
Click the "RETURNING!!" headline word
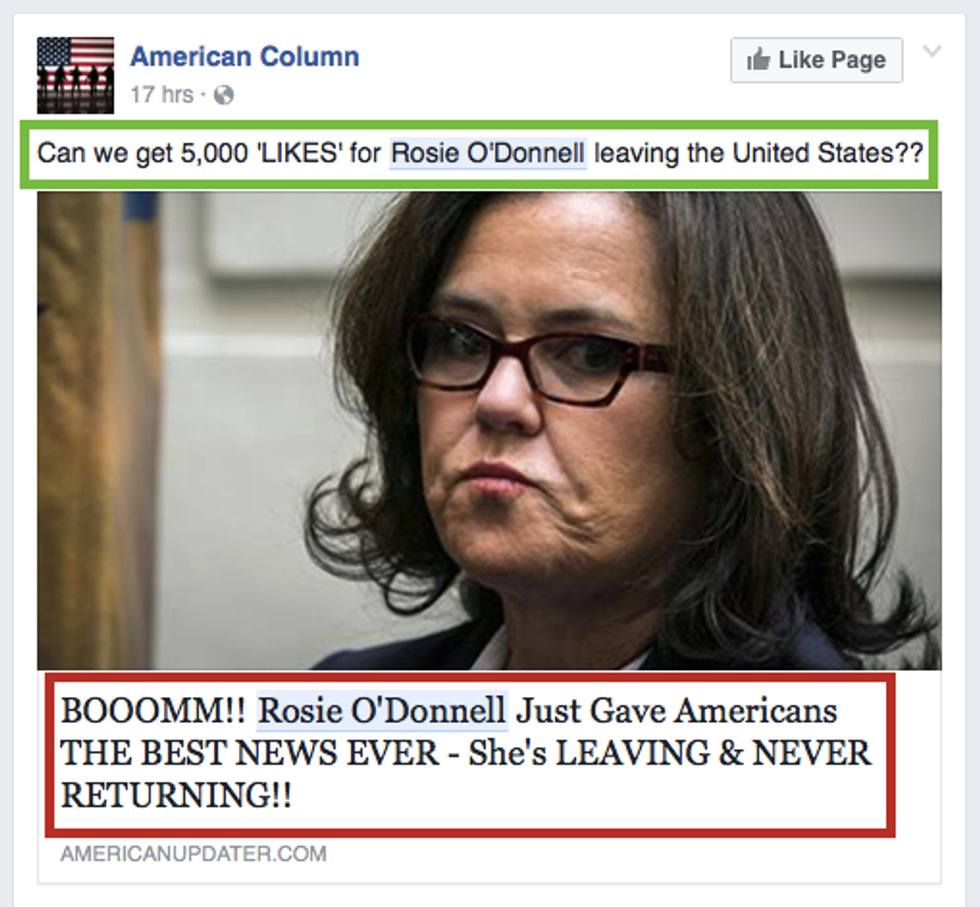point(176,795)
